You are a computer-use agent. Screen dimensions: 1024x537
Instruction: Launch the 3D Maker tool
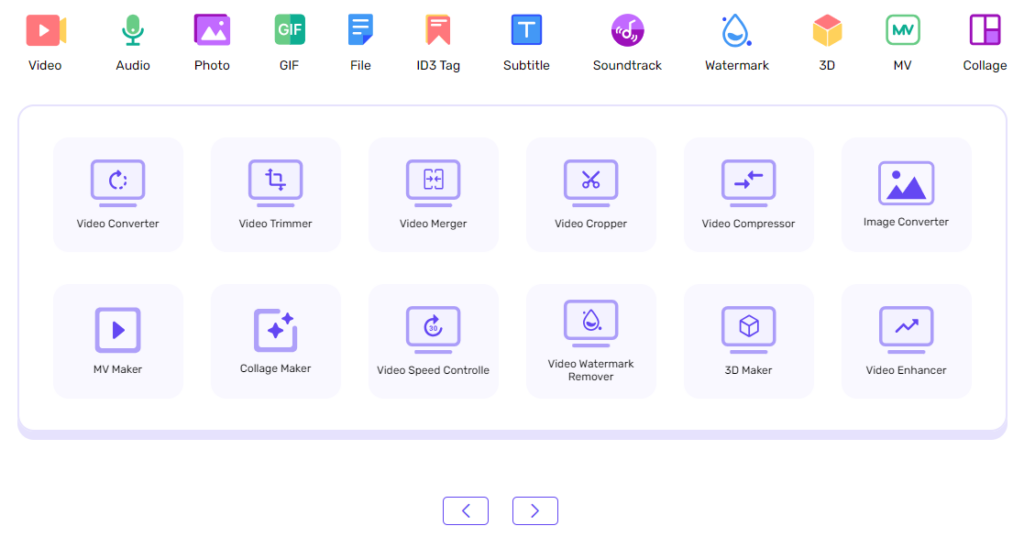pyautogui.click(x=748, y=341)
